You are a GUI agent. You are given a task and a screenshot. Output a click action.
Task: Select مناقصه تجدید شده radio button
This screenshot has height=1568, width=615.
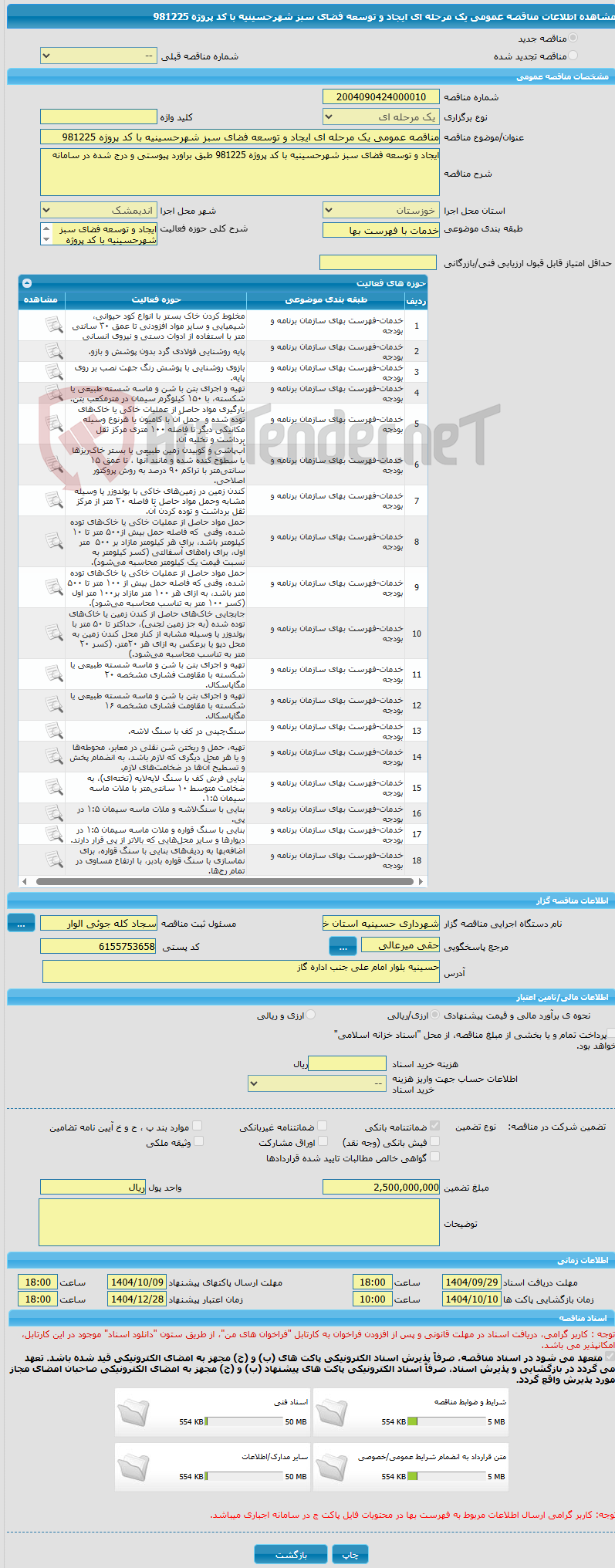point(573,56)
